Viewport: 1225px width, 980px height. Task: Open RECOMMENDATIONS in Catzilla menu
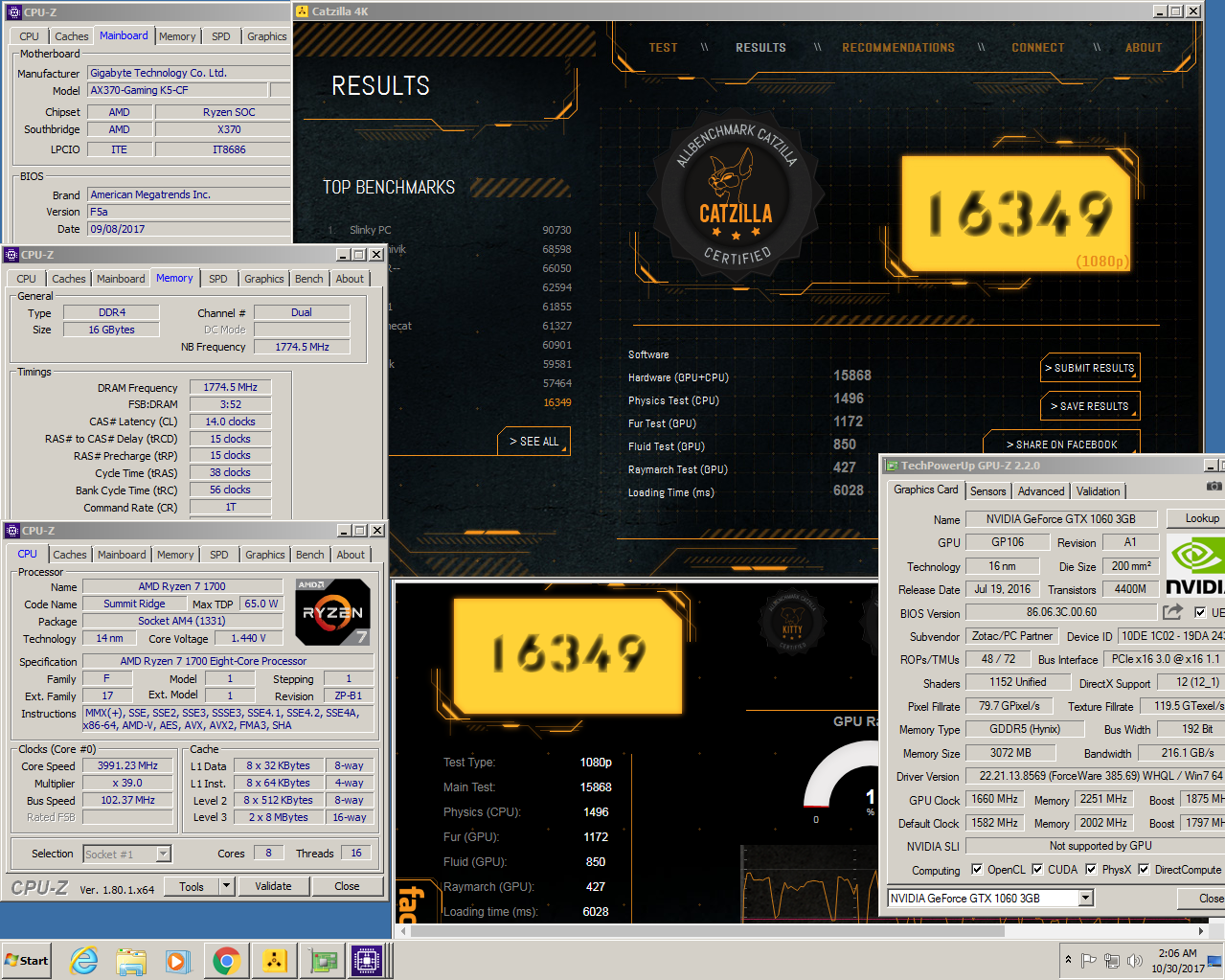click(898, 48)
